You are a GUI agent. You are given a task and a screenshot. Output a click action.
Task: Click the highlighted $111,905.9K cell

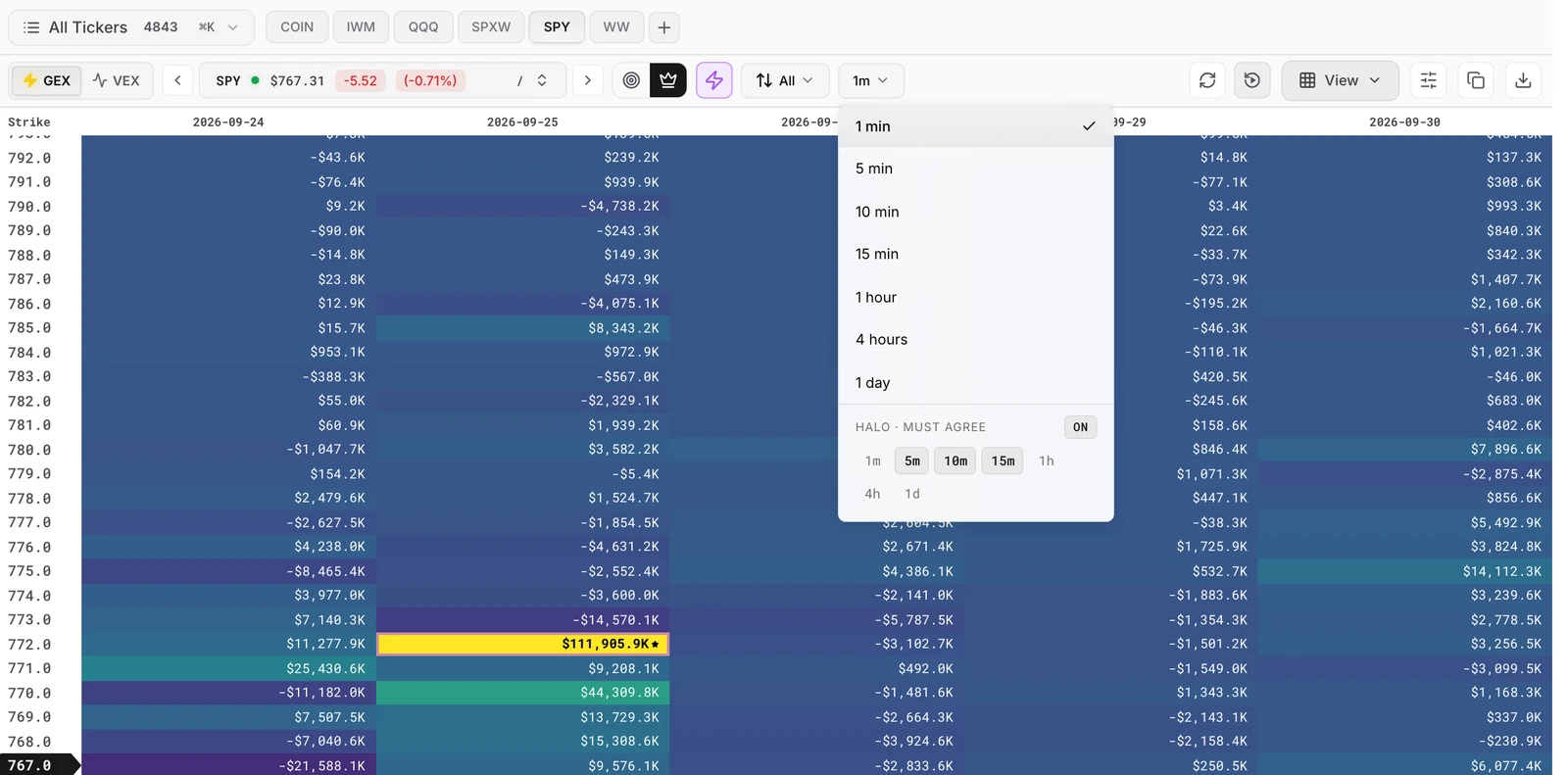click(522, 644)
